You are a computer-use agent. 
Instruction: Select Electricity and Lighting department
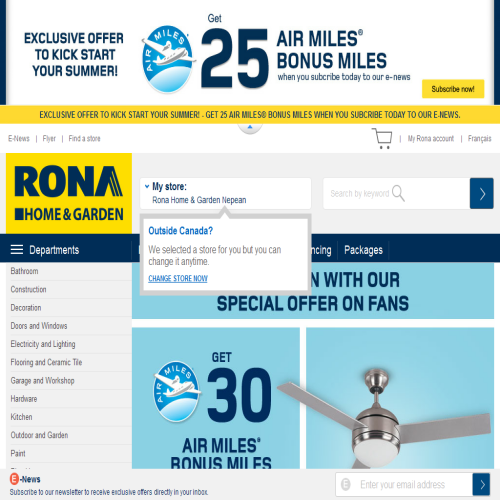pos(43,344)
